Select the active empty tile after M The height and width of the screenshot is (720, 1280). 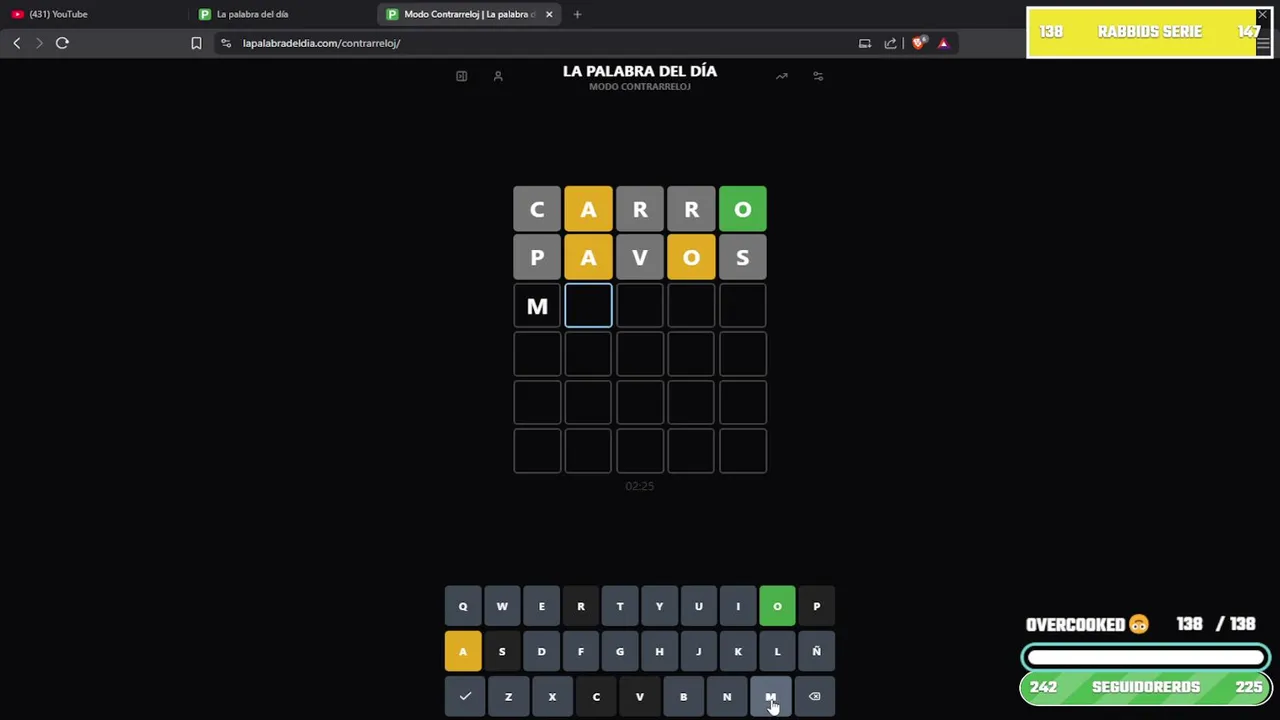click(x=588, y=306)
